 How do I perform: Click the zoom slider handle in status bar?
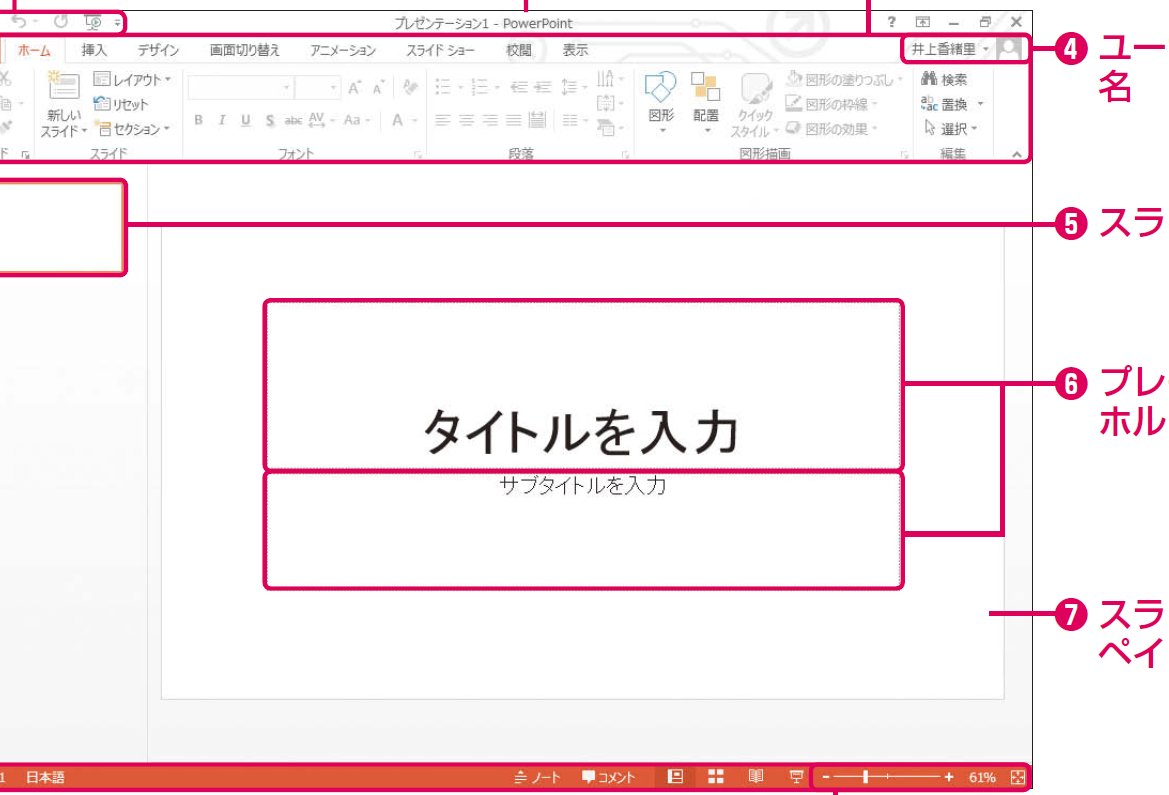point(866,777)
